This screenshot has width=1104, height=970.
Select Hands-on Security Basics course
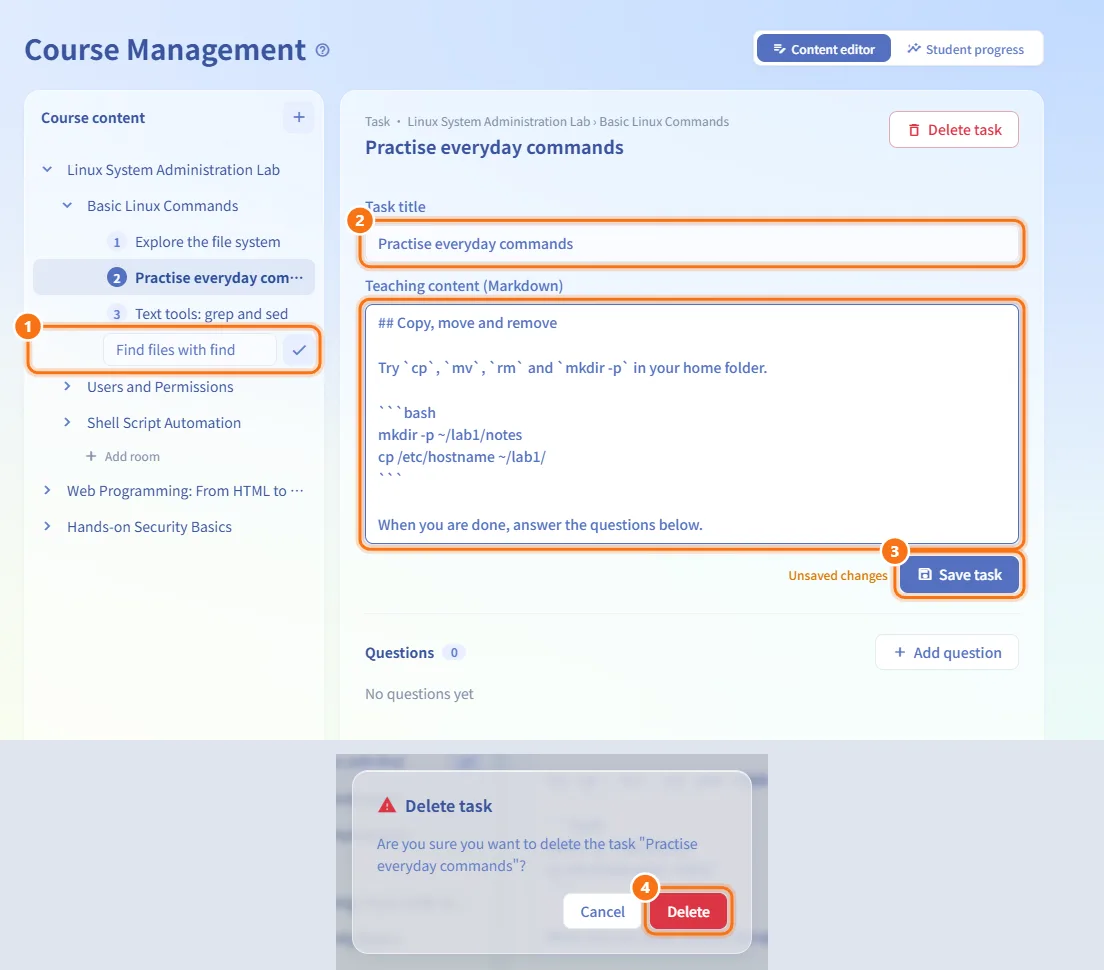coord(149,527)
